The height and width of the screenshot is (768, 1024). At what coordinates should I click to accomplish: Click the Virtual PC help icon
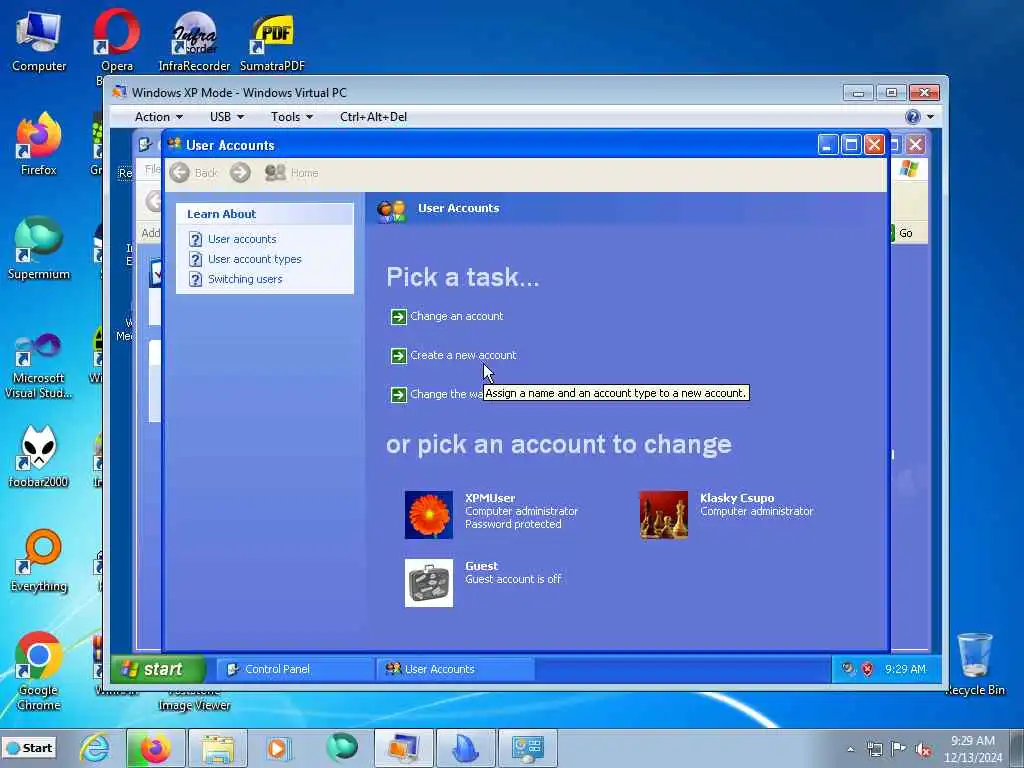pos(913,117)
